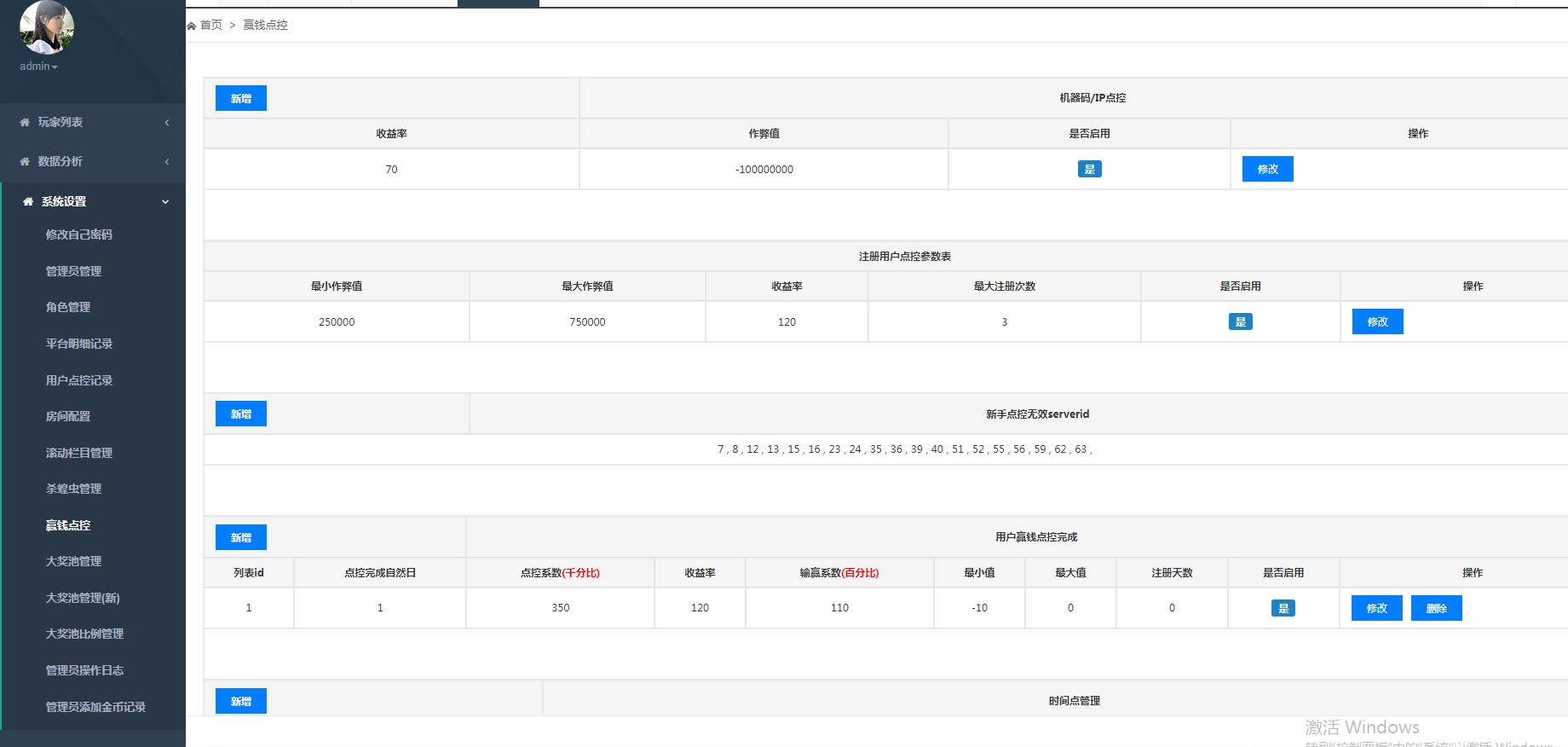
Task: Click the home icon in breadcrumb
Action: click(x=192, y=26)
